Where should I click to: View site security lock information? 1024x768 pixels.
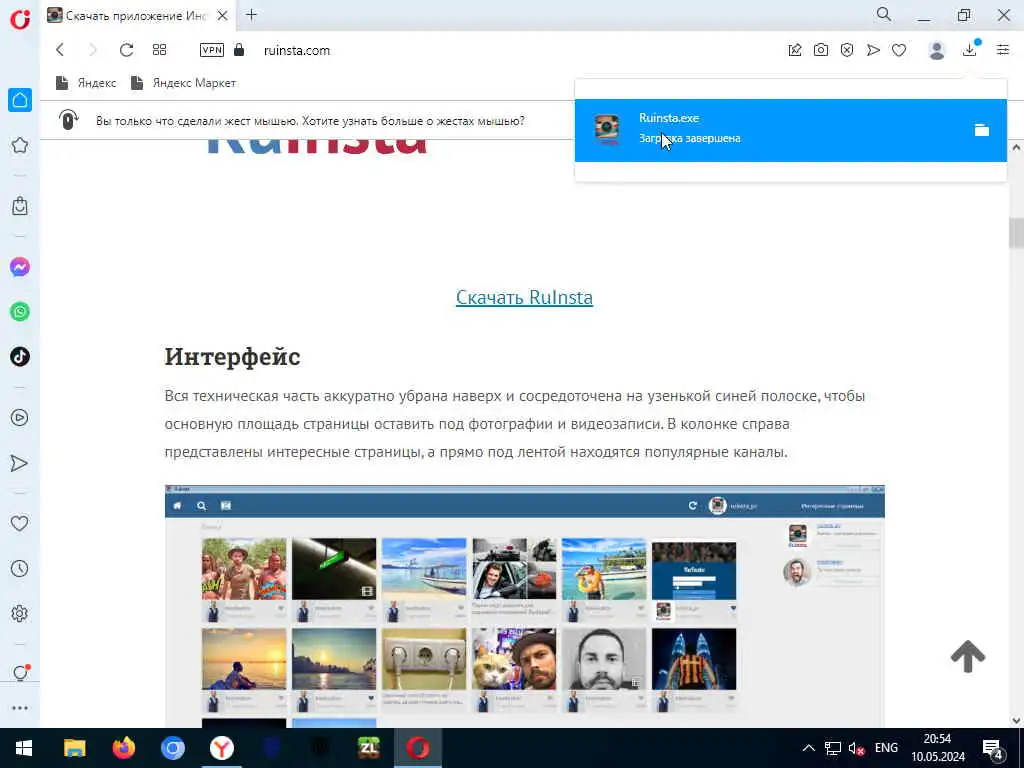tap(239, 50)
